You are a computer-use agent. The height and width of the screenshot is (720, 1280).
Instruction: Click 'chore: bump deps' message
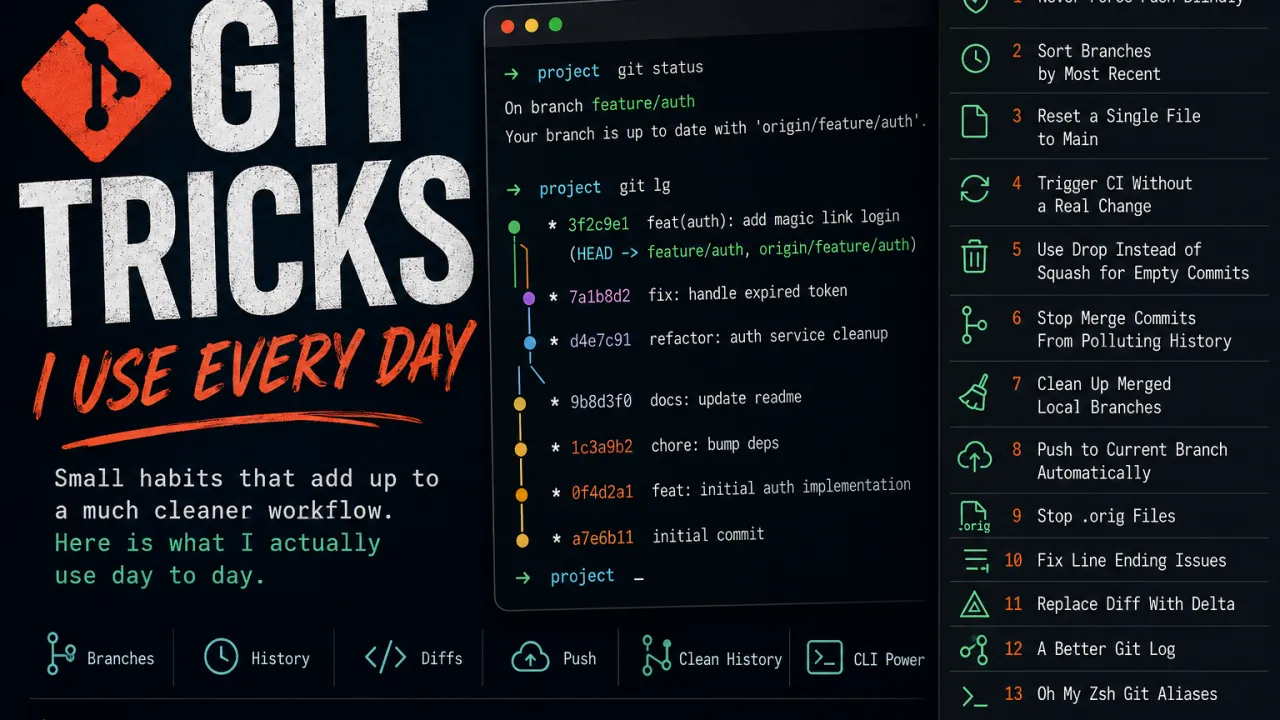pos(715,444)
